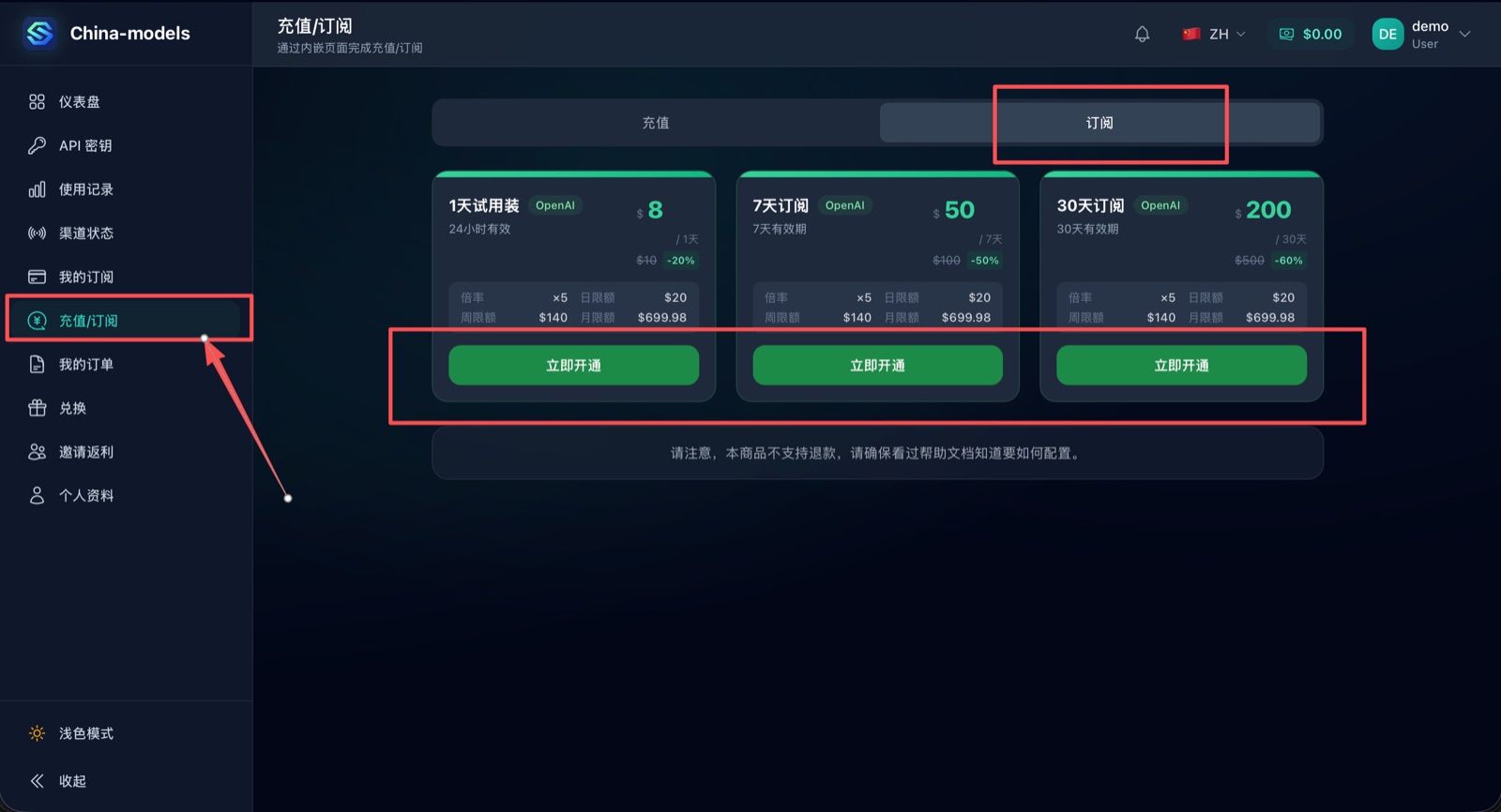Collapse sidebar via 收起 label
The image size is (1501, 812).
[72, 781]
